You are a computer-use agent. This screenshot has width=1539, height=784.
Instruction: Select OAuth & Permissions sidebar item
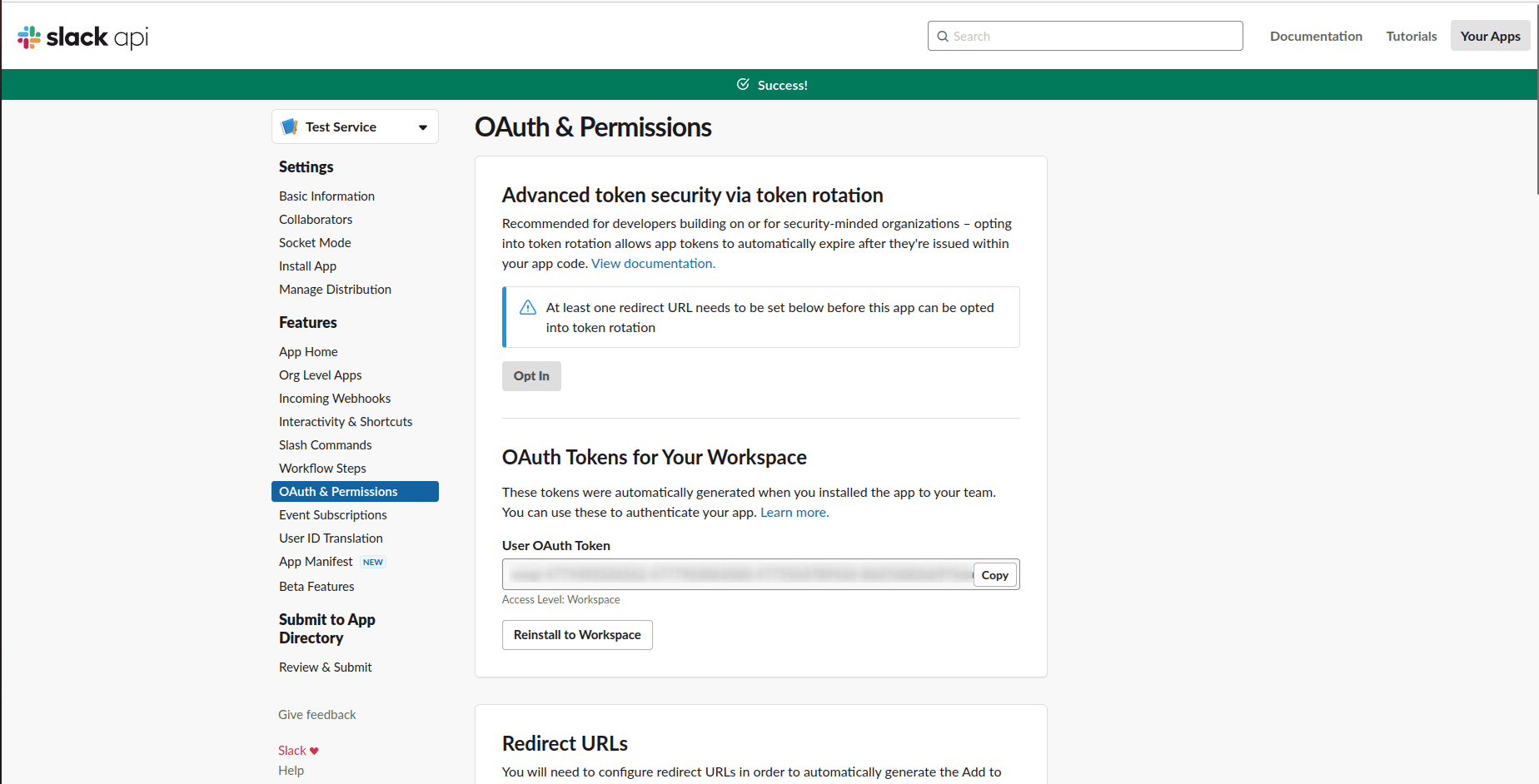(355, 492)
